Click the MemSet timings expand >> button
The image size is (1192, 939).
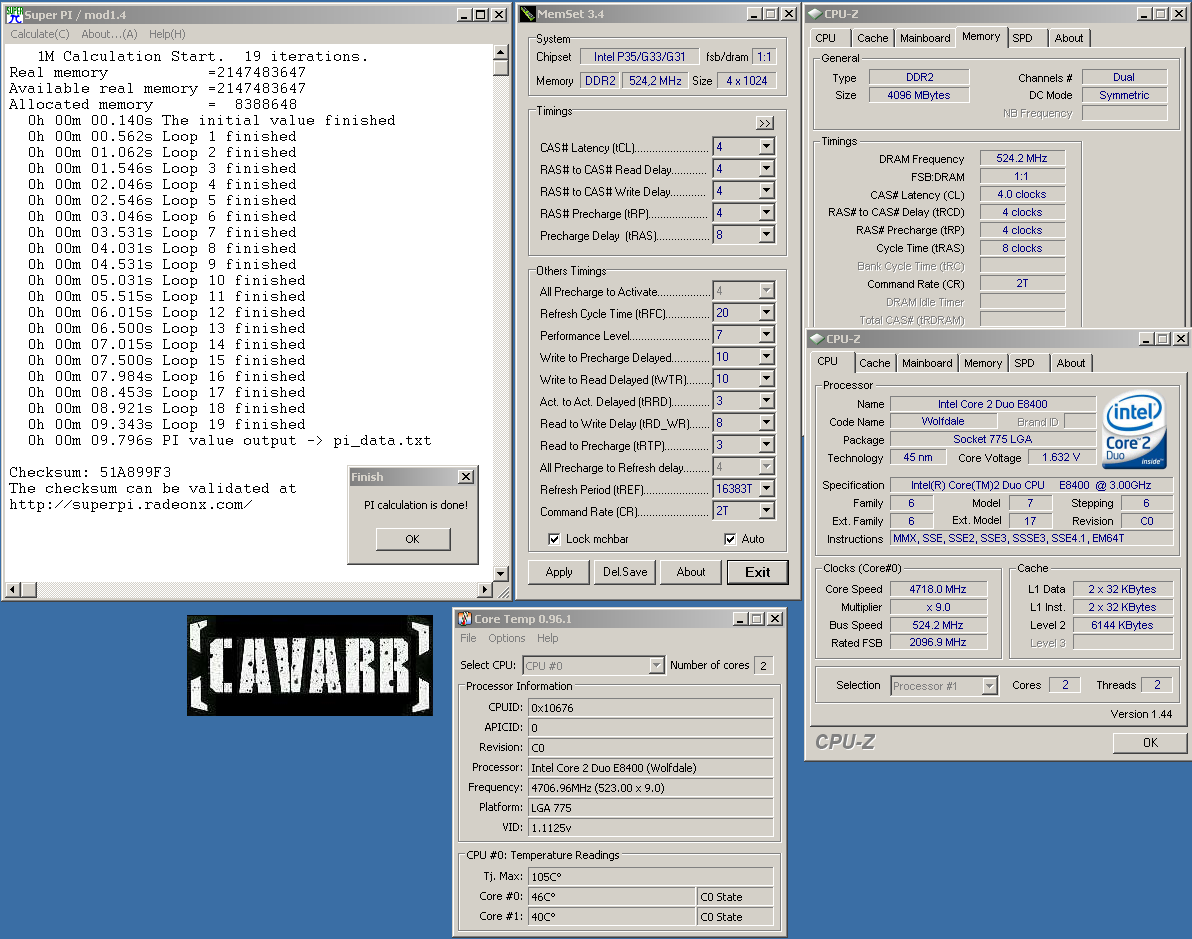click(765, 123)
